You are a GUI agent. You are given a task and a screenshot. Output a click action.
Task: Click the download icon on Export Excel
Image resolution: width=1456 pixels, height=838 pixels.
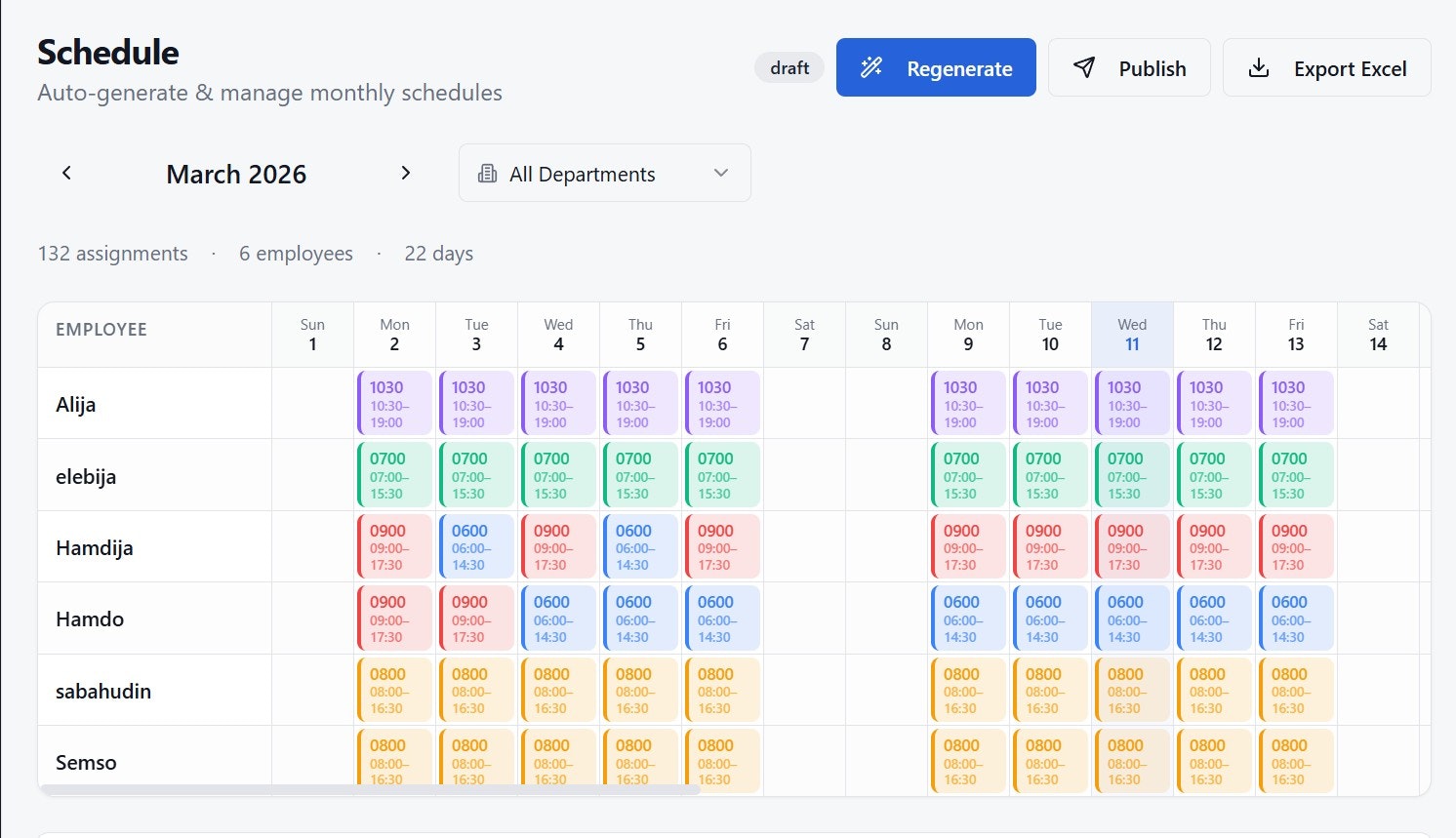pos(1258,67)
